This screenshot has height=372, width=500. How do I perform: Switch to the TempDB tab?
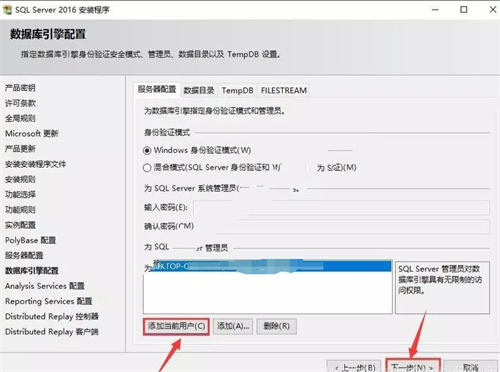[x=237, y=90]
